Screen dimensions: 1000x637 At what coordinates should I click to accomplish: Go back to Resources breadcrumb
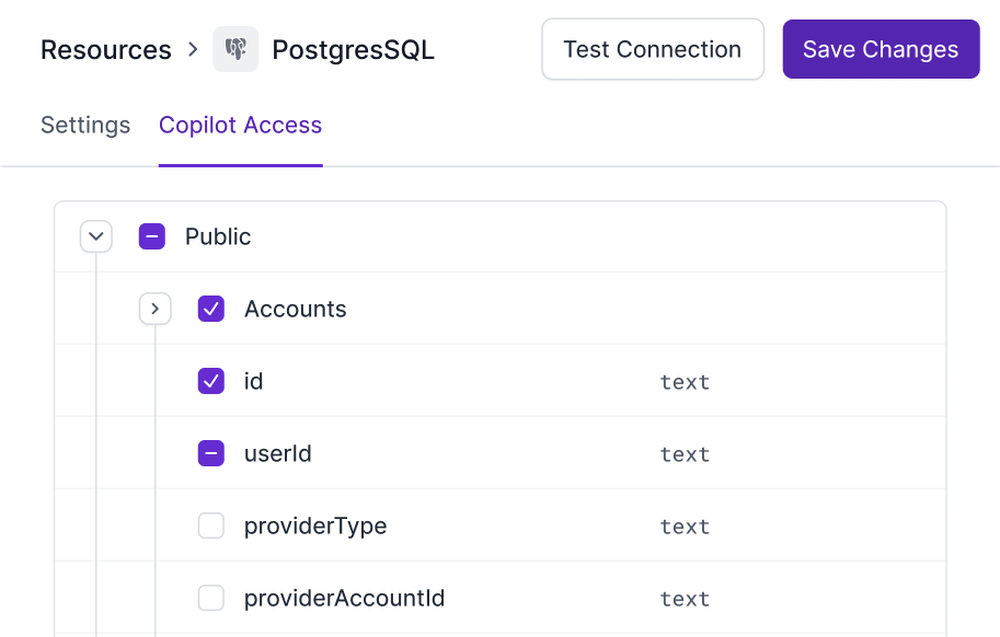tap(106, 50)
